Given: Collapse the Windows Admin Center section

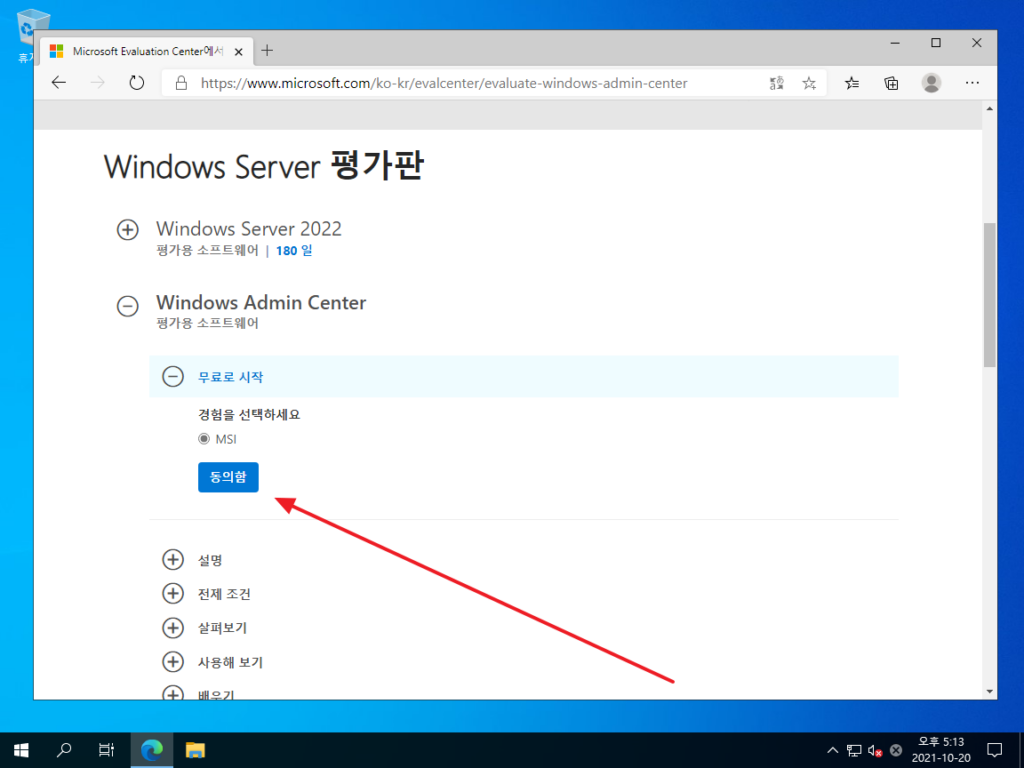Looking at the screenshot, I should click(x=127, y=303).
